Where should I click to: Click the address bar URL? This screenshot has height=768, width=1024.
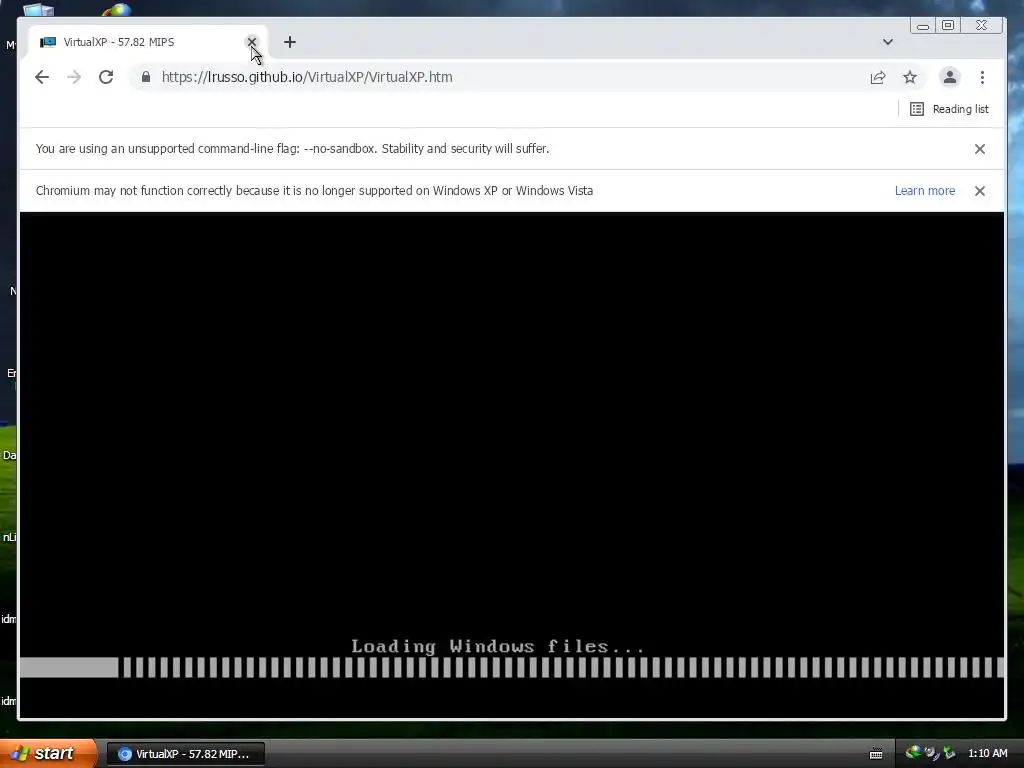(307, 77)
